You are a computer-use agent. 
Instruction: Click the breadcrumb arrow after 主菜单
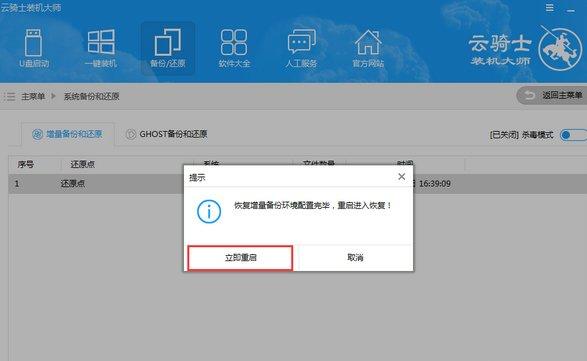click(x=54, y=96)
